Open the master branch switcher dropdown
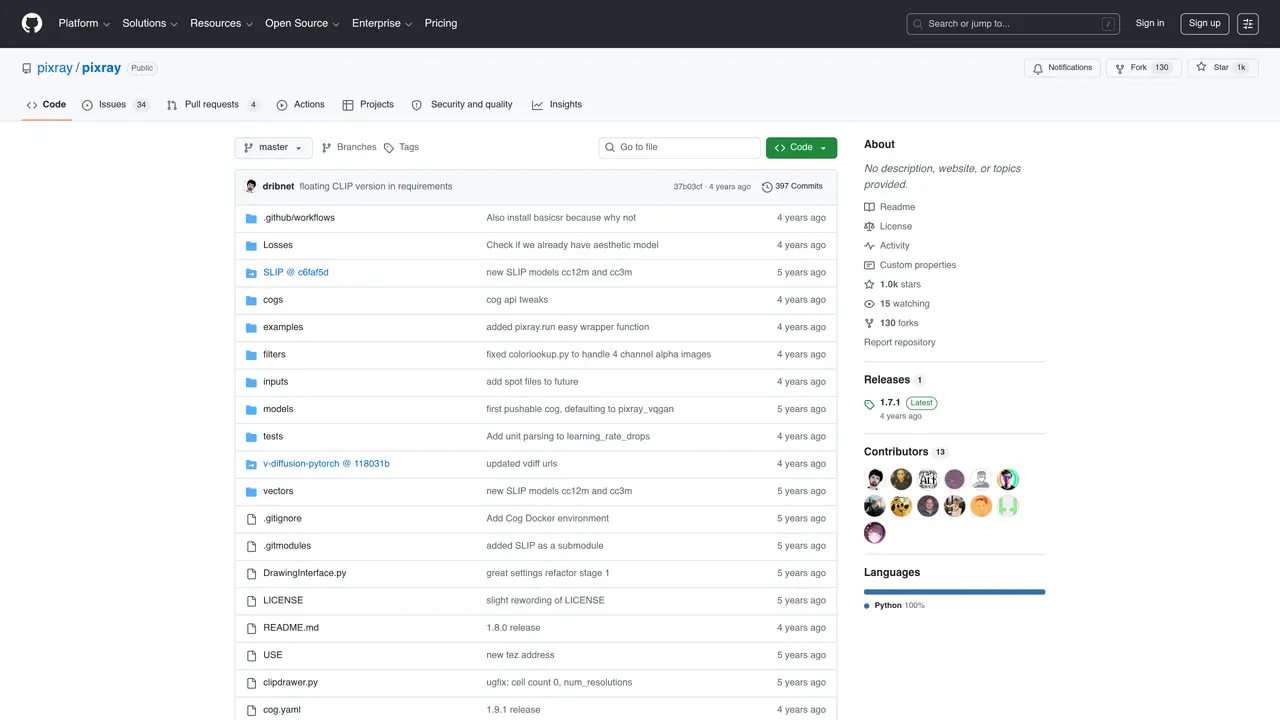 [274, 148]
